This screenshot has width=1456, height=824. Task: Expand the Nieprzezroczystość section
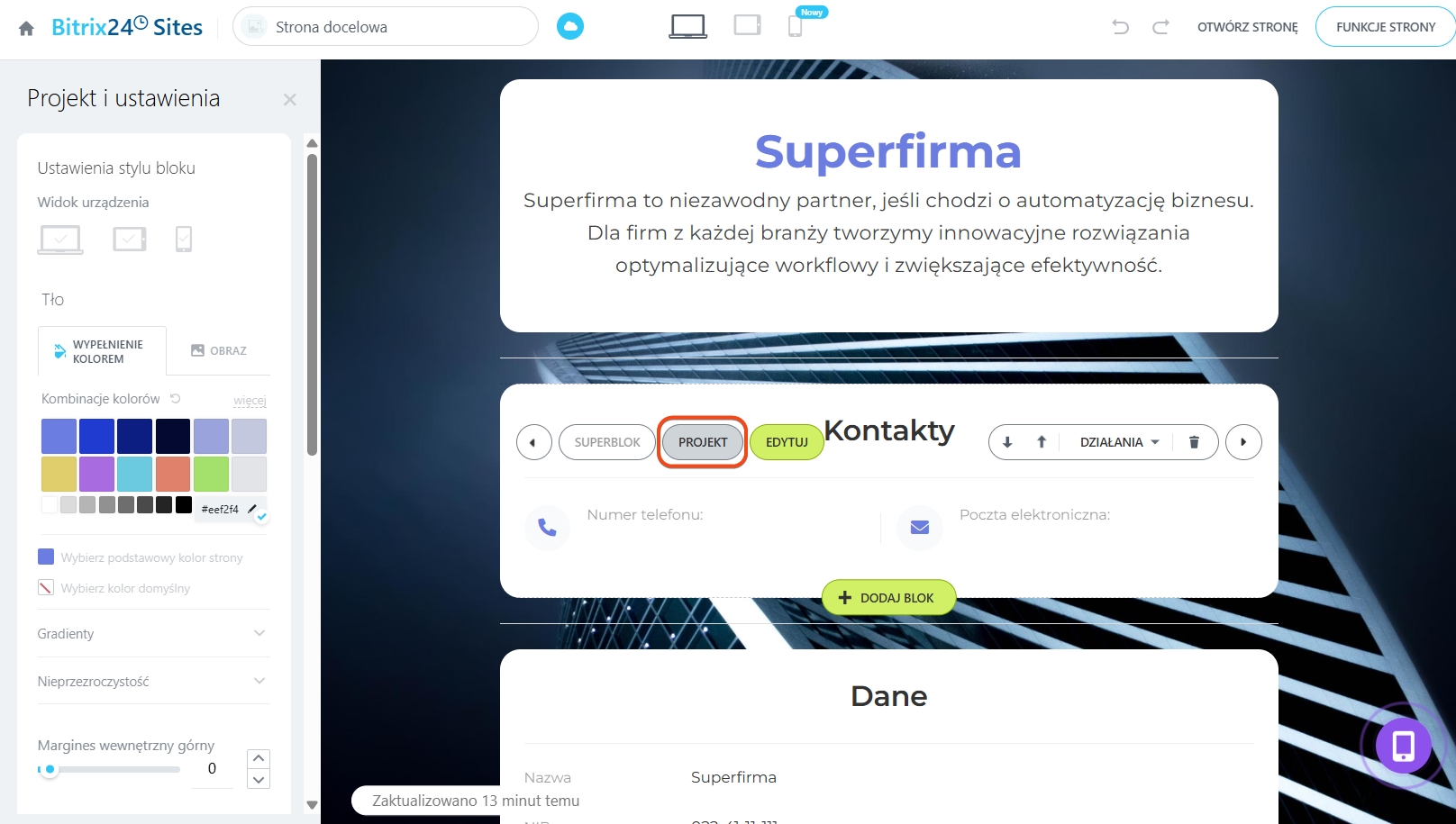(x=153, y=682)
